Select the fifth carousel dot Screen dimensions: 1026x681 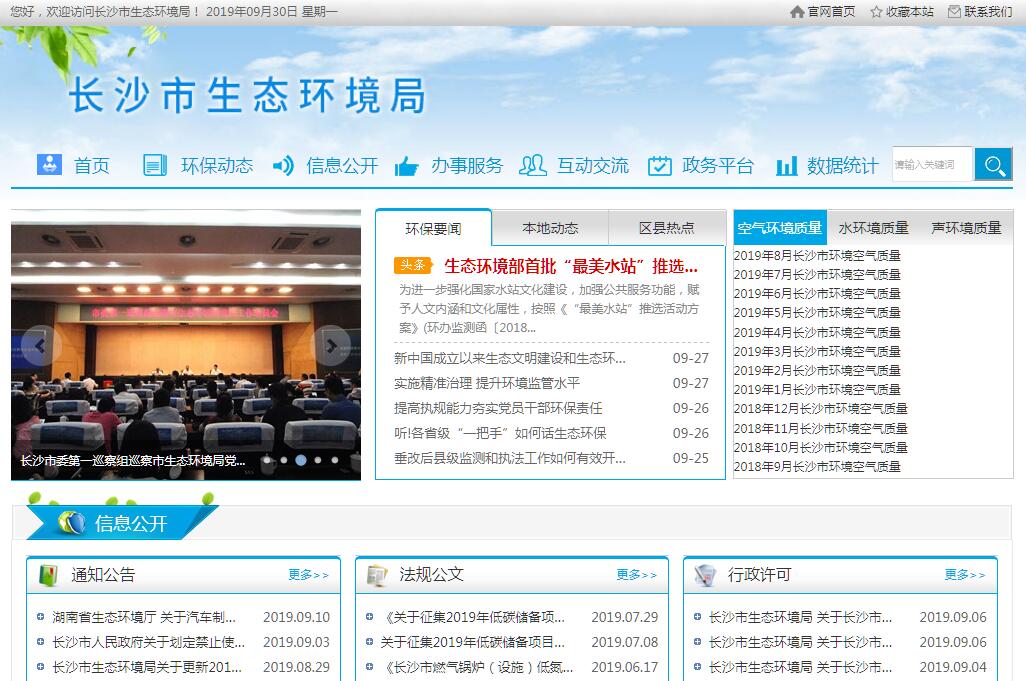point(335,461)
